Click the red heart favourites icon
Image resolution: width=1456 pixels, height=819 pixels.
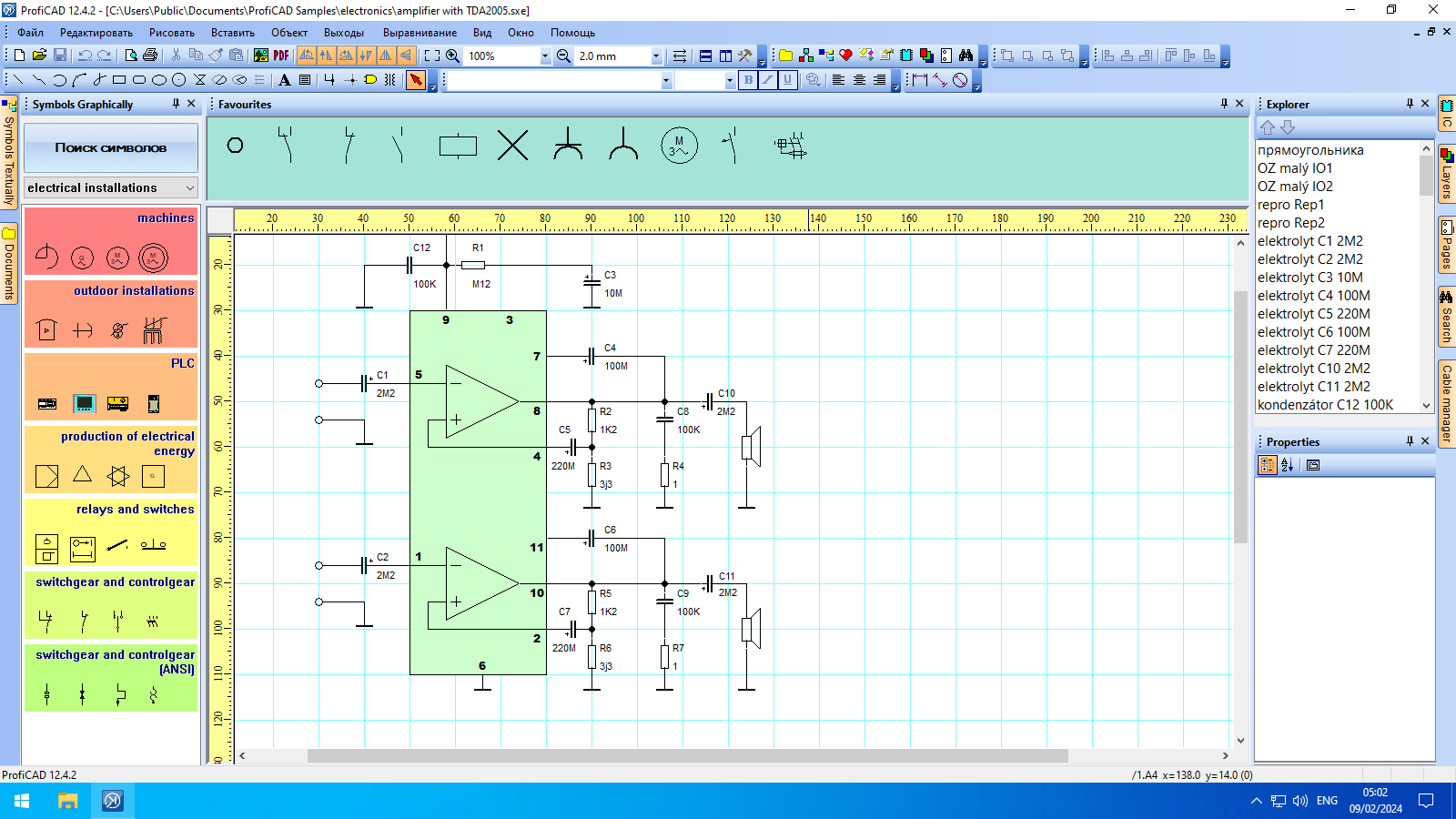(845, 56)
